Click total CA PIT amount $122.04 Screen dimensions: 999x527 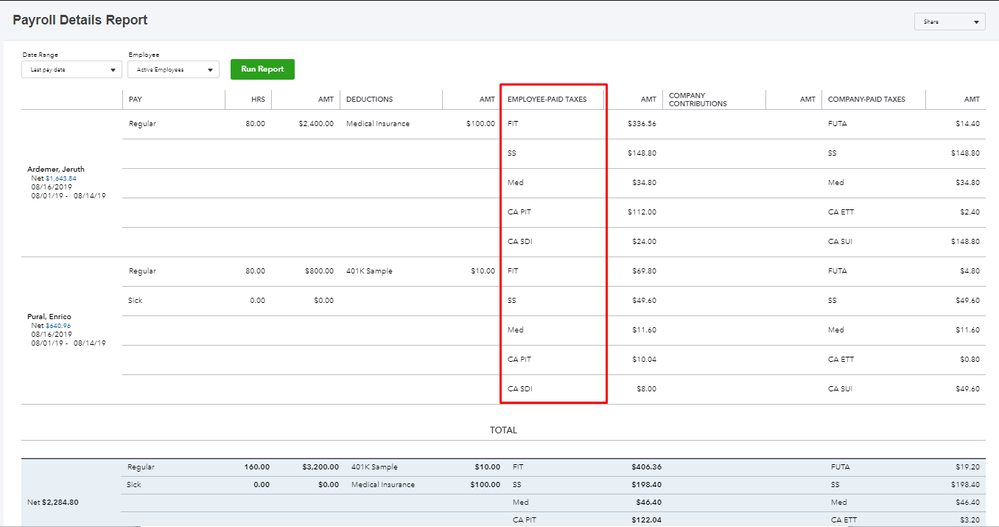click(646, 520)
